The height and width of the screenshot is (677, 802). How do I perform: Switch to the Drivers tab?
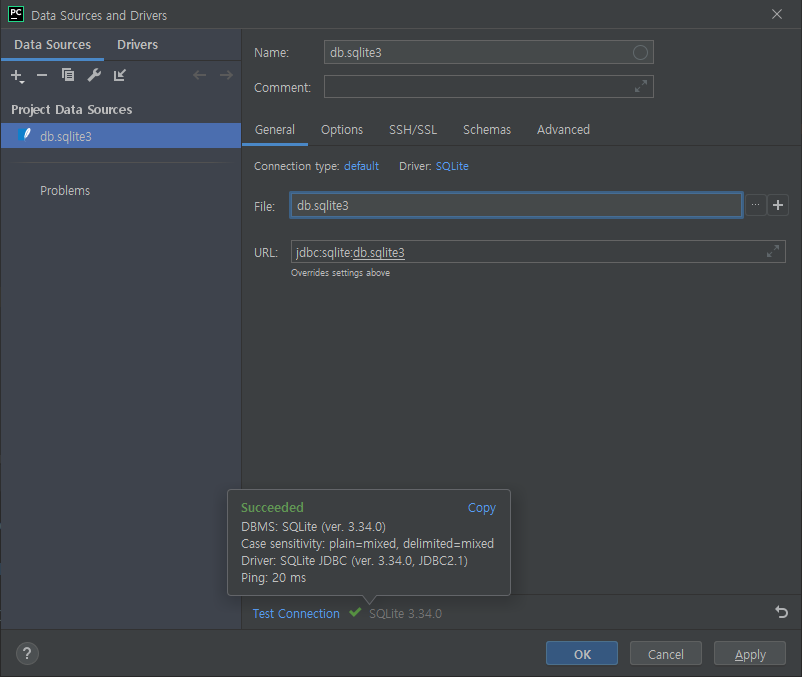click(x=137, y=44)
